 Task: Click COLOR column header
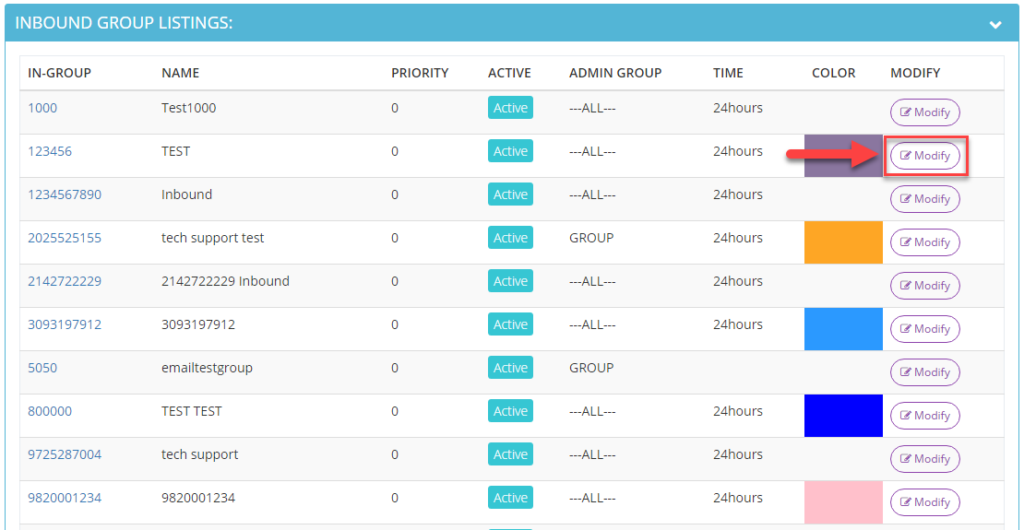pos(833,73)
